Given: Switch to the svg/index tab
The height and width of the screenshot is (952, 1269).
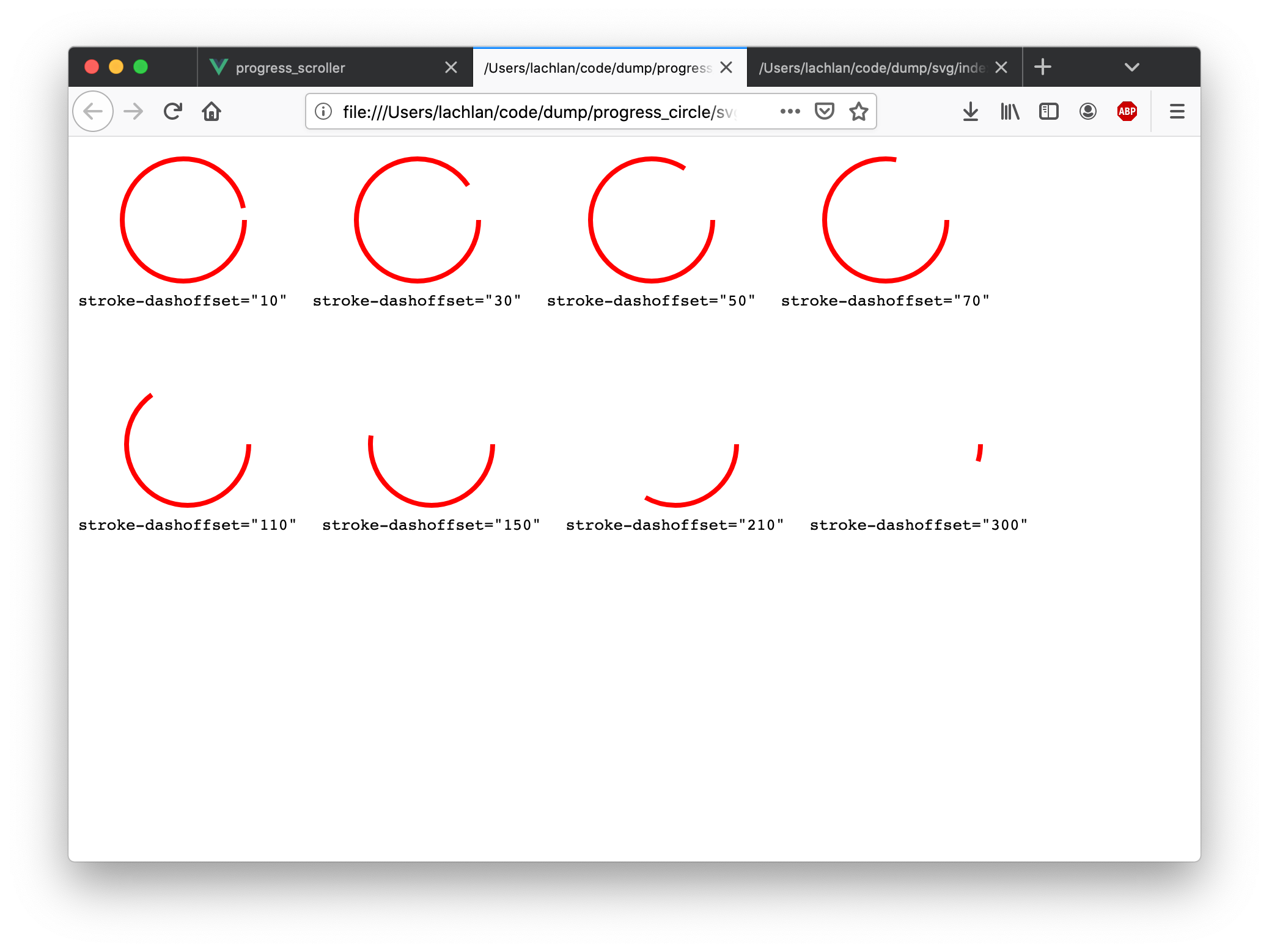Looking at the screenshot, I should (x=871, y=67).
